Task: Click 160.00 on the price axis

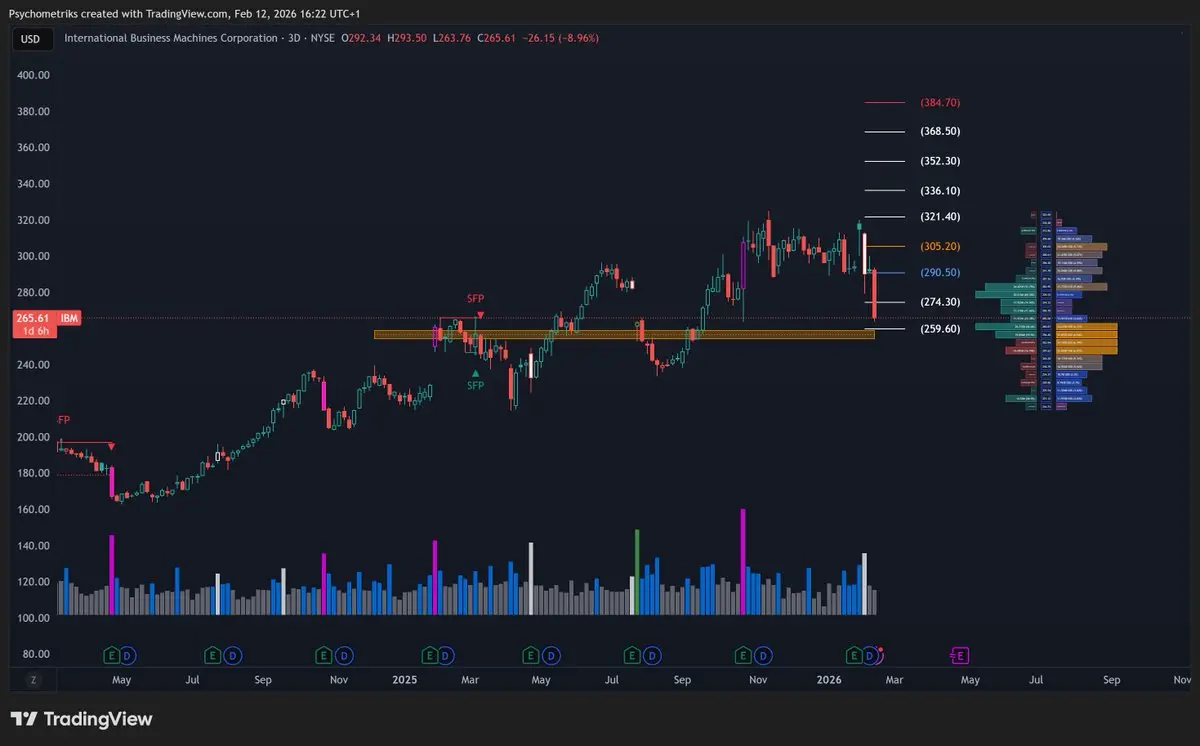Action: click(x=35, y=509)
